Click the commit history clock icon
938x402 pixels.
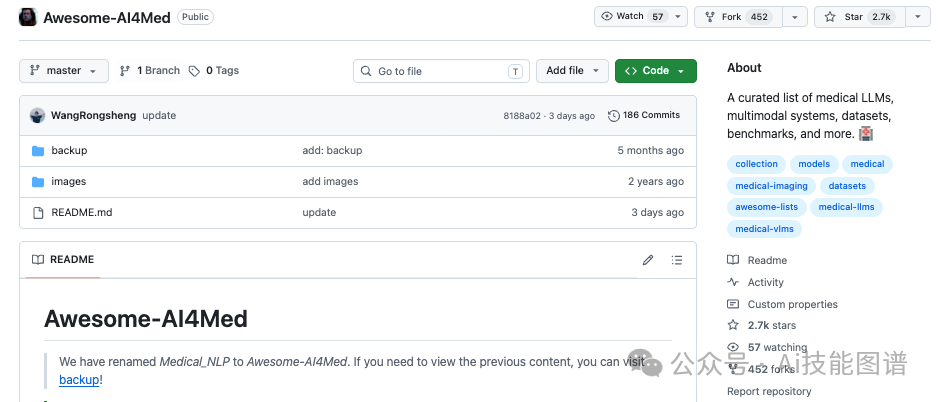pos(613,115)
